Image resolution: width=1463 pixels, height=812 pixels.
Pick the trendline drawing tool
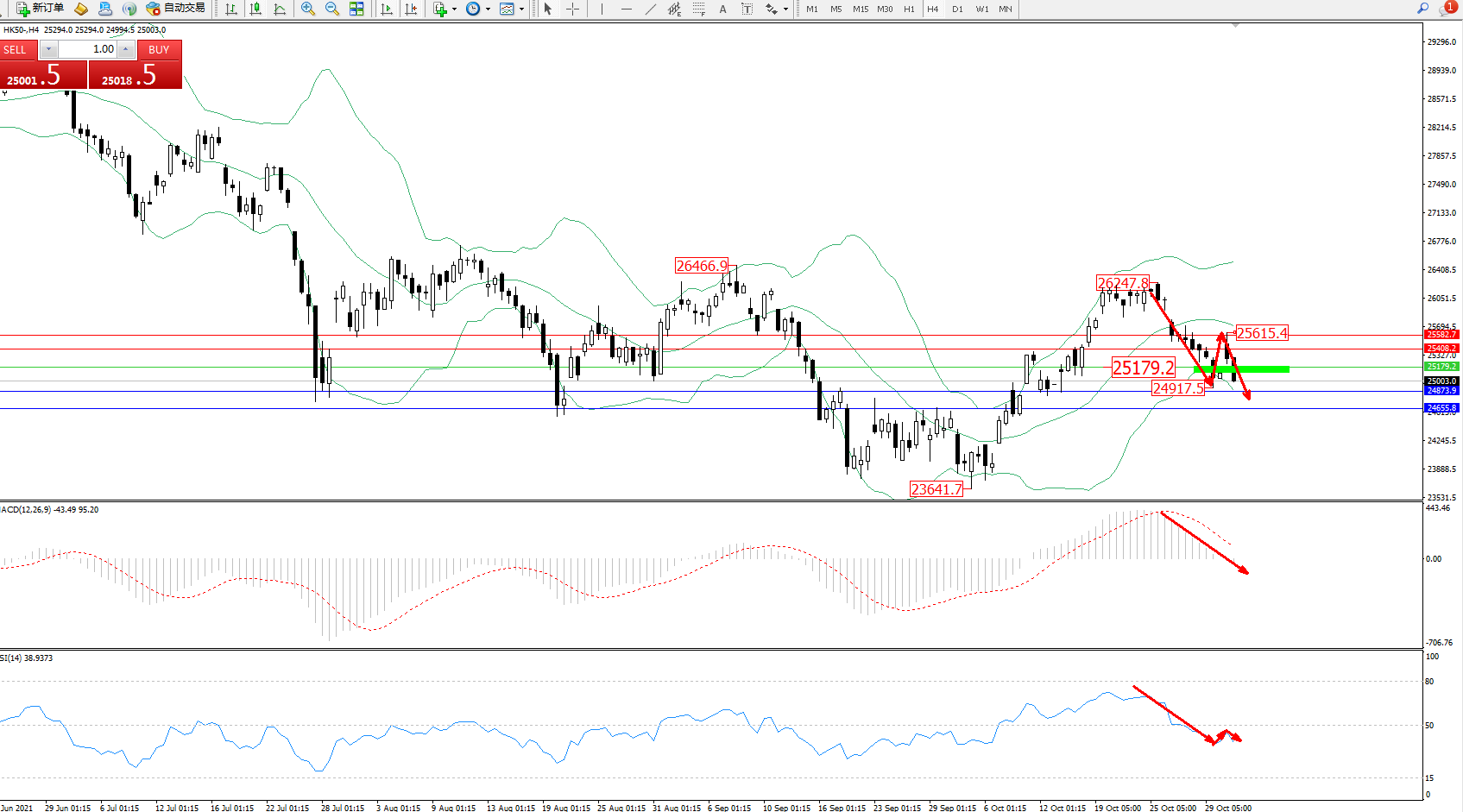coord(650,9)
